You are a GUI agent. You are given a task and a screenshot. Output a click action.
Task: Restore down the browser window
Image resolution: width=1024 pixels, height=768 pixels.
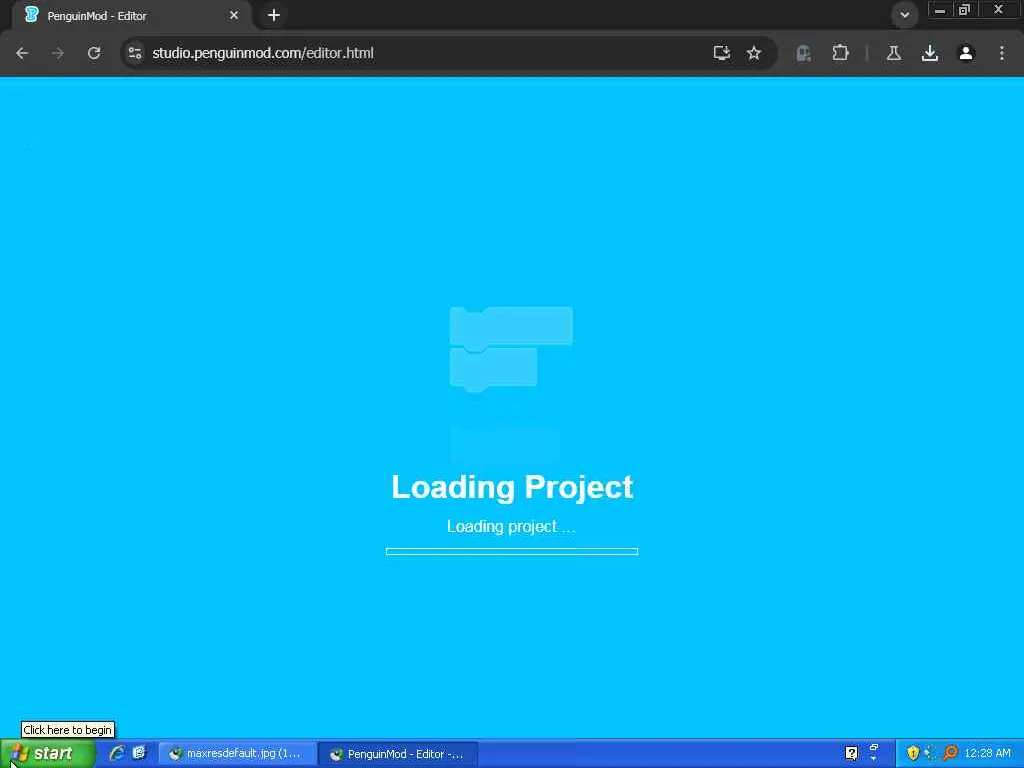click(x=965, y=10)
